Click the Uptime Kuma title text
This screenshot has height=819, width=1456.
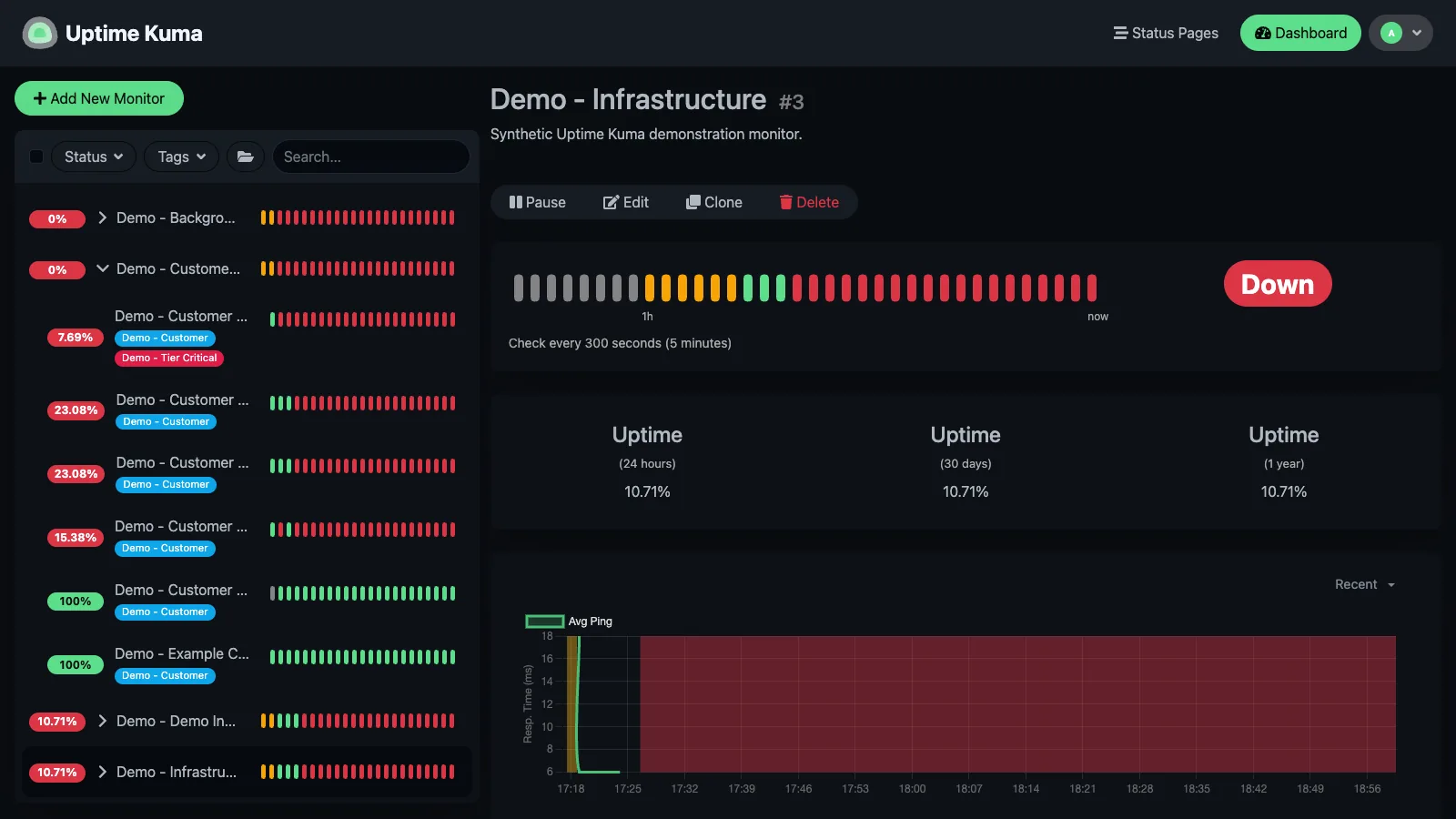134,34
